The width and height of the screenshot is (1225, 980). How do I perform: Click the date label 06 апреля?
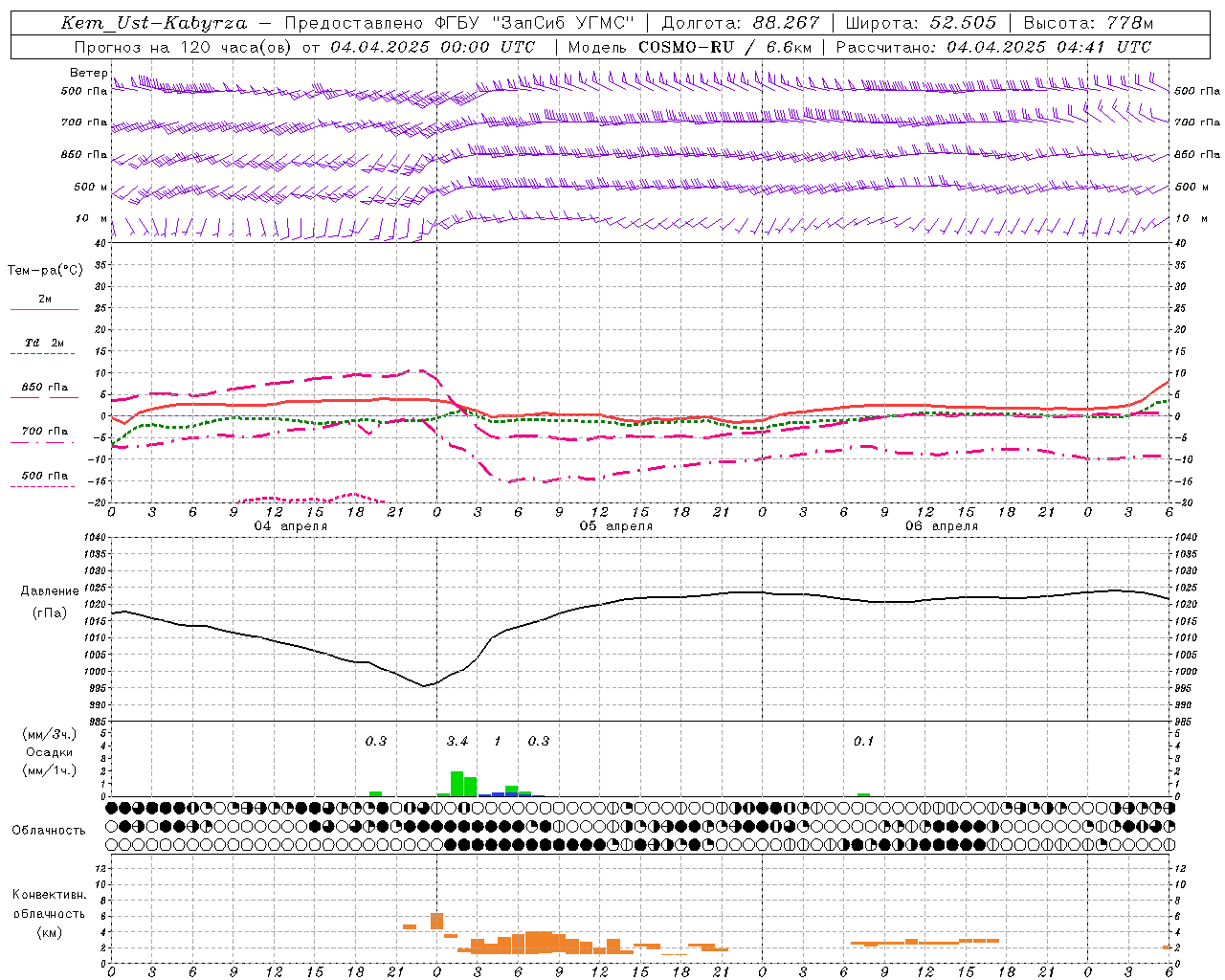[941, 525]
